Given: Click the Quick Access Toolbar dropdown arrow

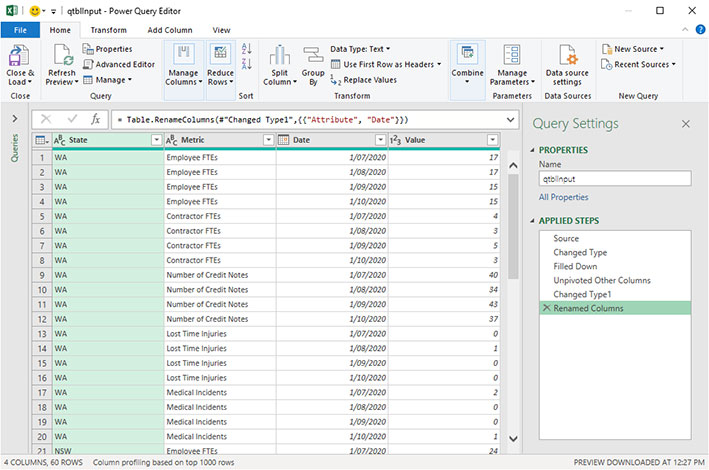Looking at the screenshot, I should (x=53, y=11).
